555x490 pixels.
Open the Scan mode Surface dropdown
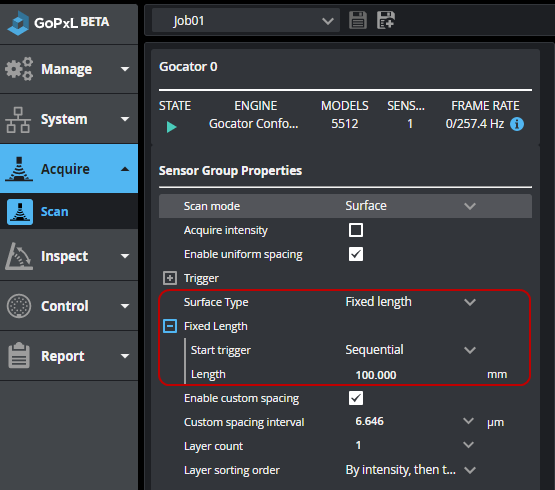[411, 206]
